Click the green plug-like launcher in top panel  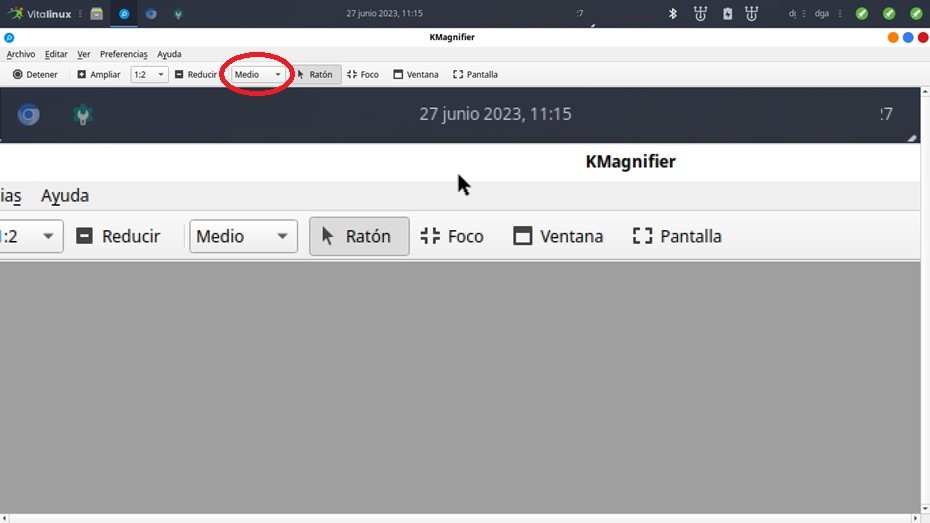[x=178, y=14]
